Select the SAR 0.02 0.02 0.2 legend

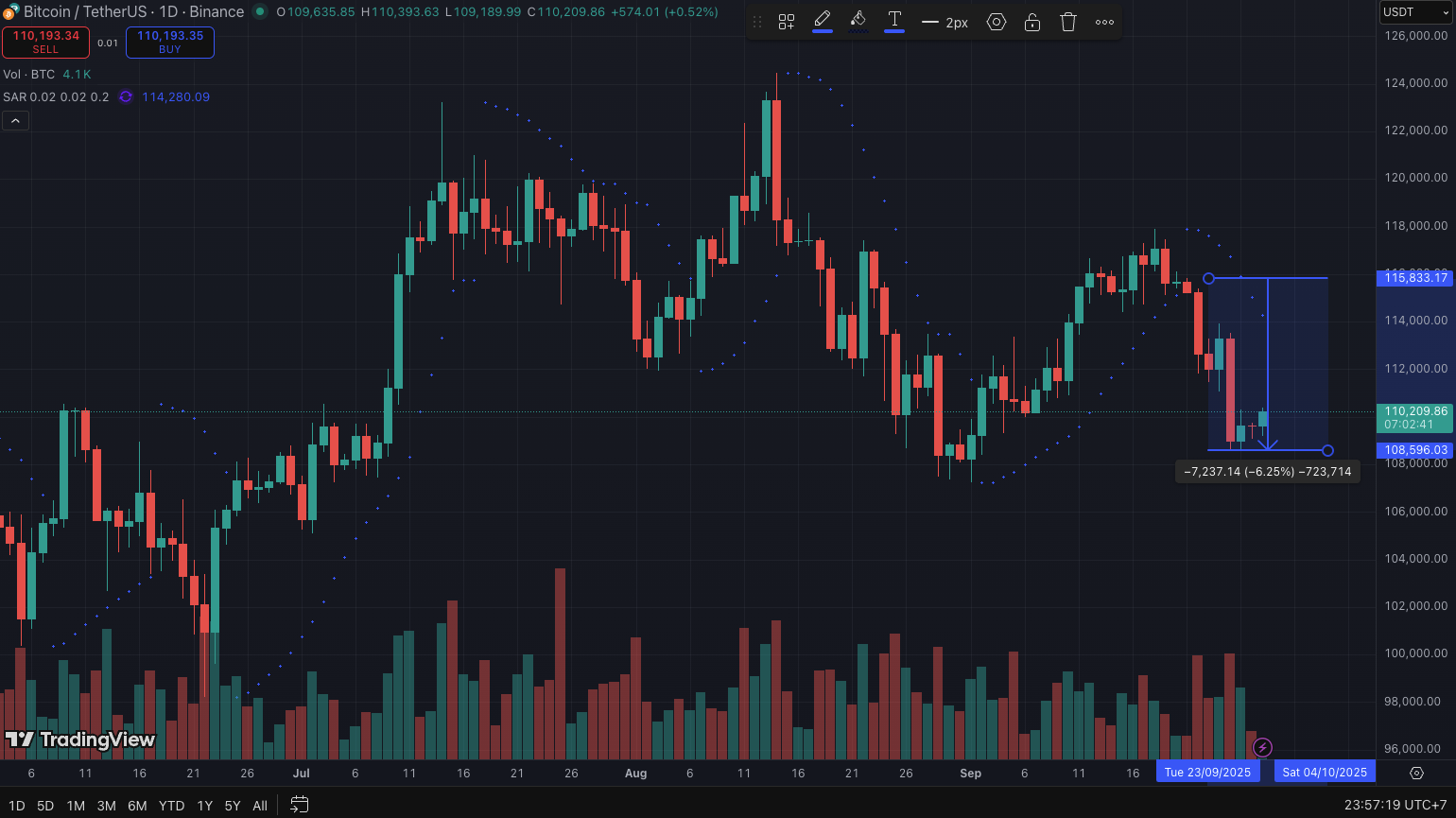[56, 96]
